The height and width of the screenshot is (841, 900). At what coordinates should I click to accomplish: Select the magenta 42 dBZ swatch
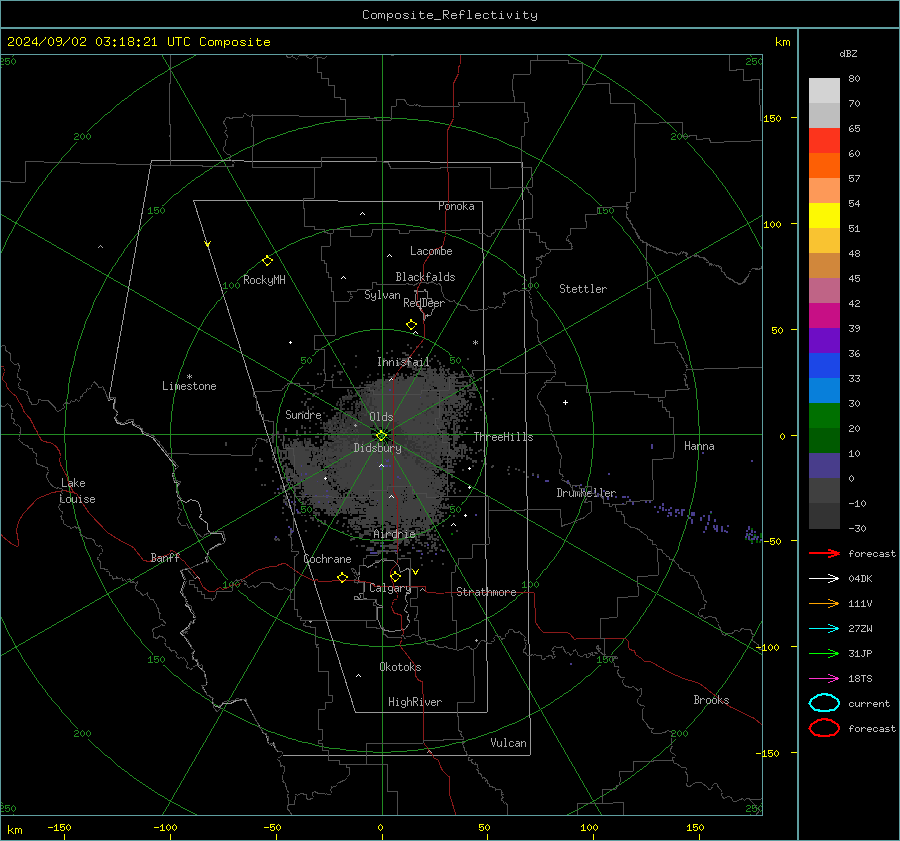click(824, 316)
